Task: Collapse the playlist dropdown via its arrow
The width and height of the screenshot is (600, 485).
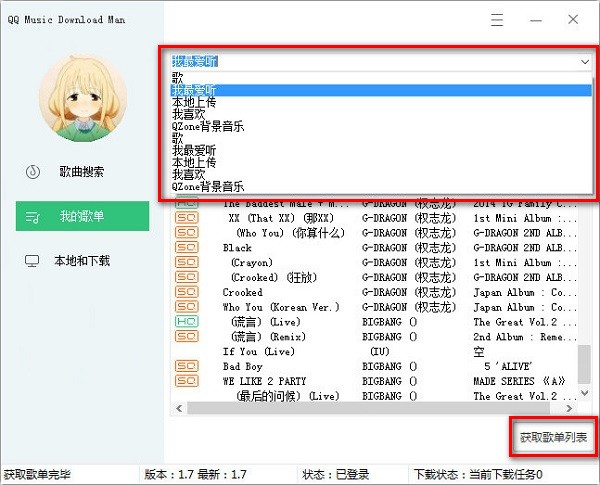Action: pos(584,61)
